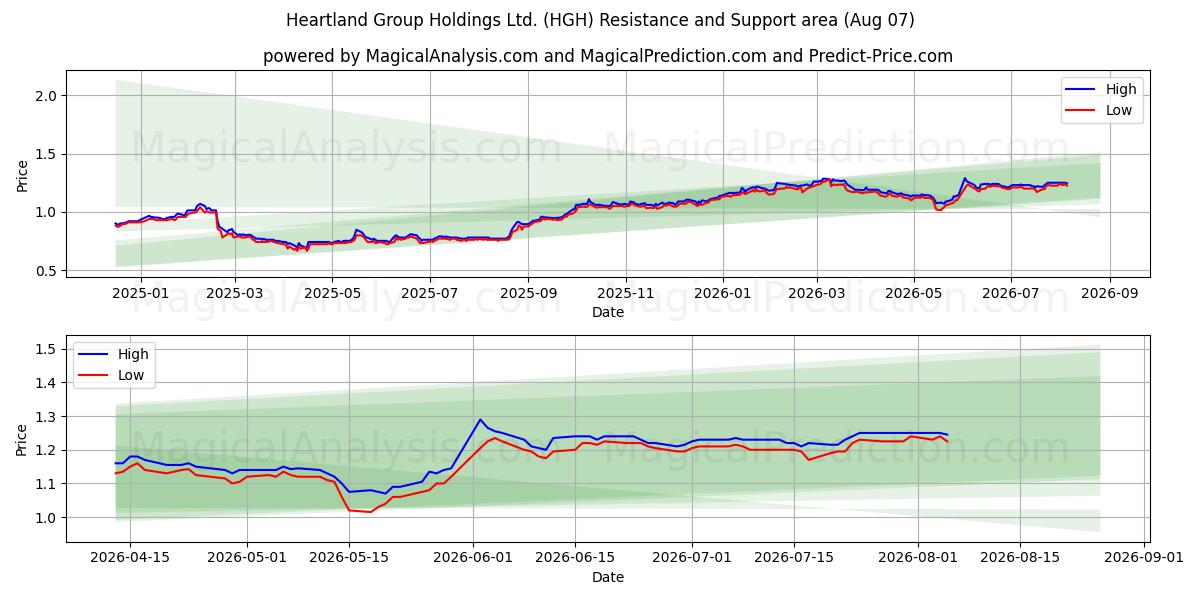Click the bottom chart's 'Price' axis label
Image resolution: width=1200 pixels, height=600 pixels.
click(x=22, y=439)
